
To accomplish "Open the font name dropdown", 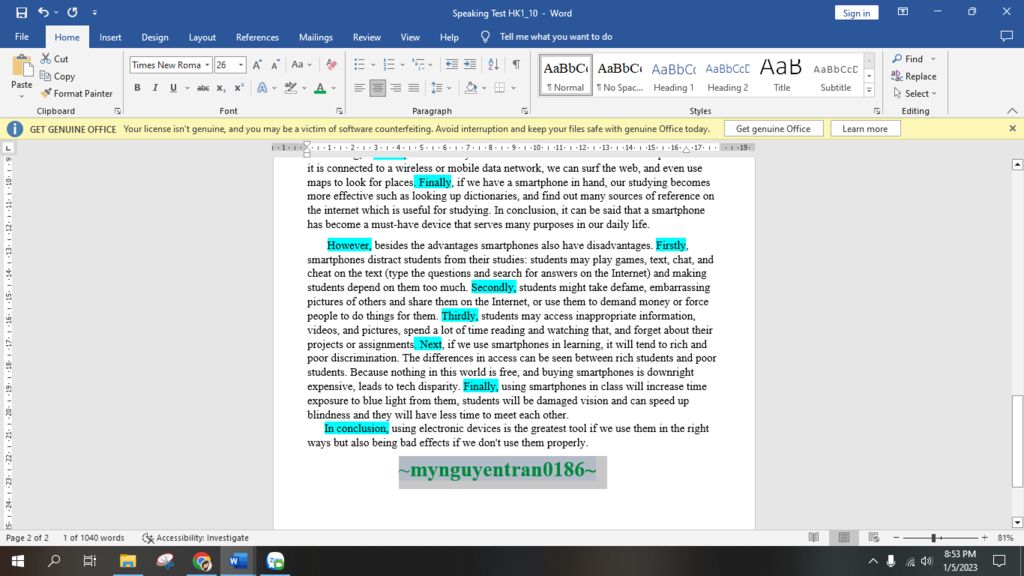I will (x=207, y=65).
